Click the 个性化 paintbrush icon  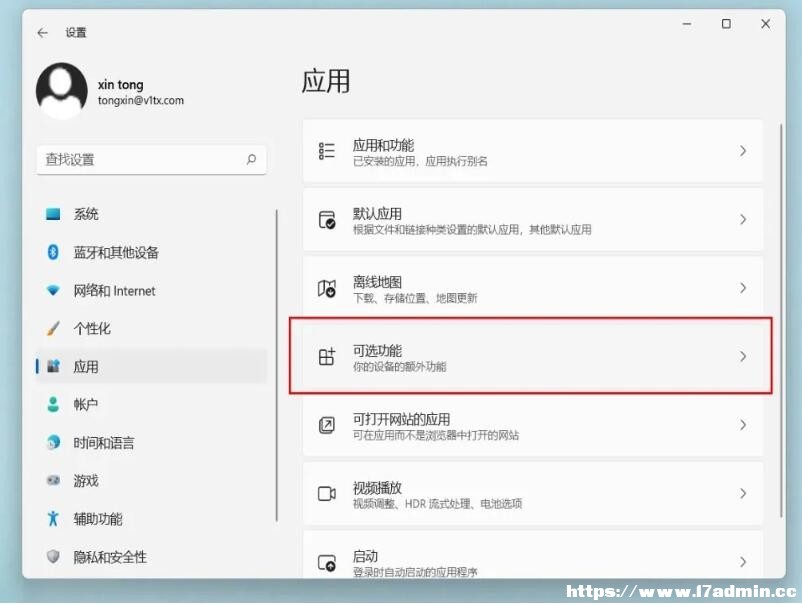[x=53, y=328]
